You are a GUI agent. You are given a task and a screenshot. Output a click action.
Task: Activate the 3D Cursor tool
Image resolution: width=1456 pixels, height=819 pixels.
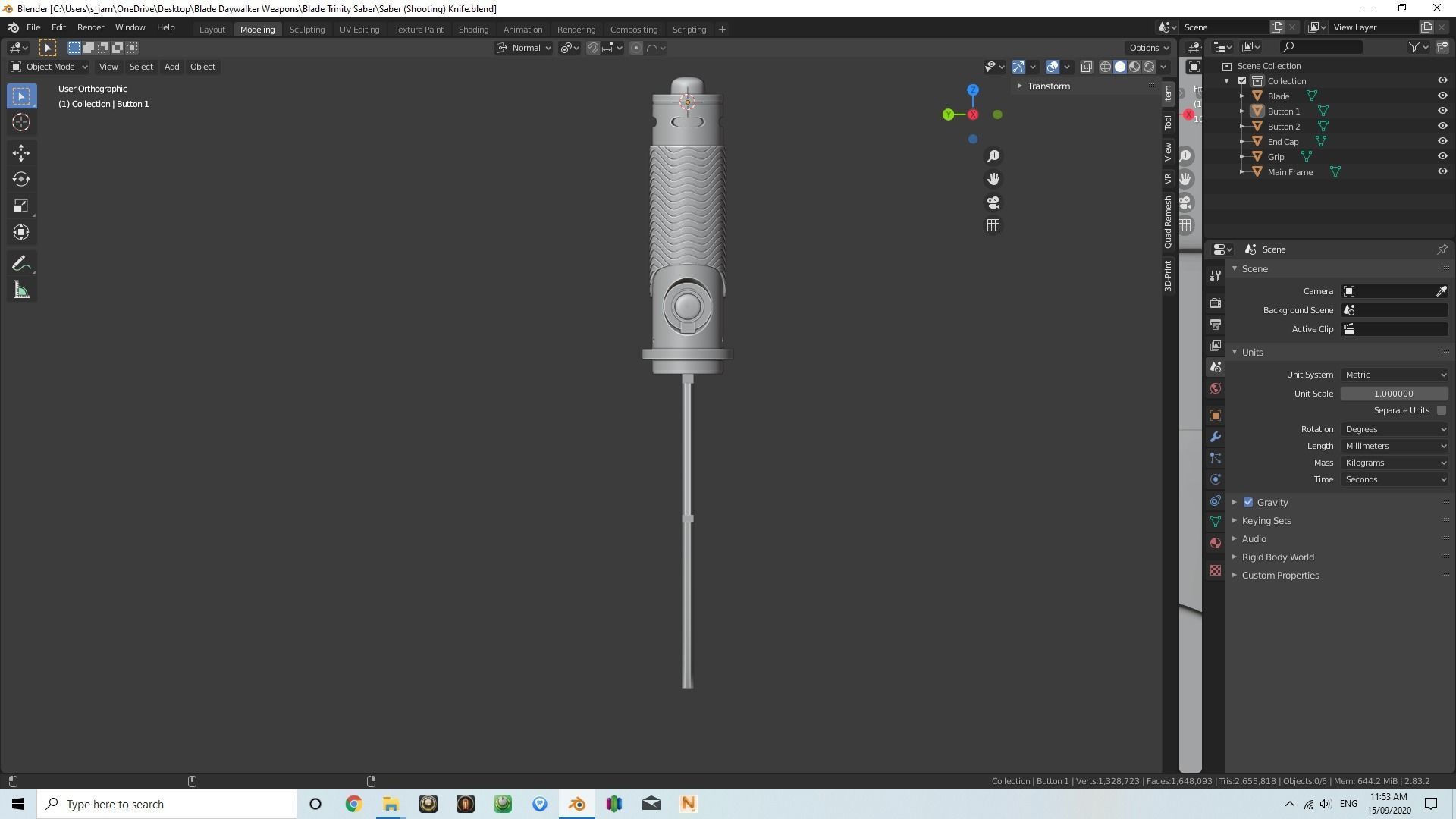tap(21, 122)
